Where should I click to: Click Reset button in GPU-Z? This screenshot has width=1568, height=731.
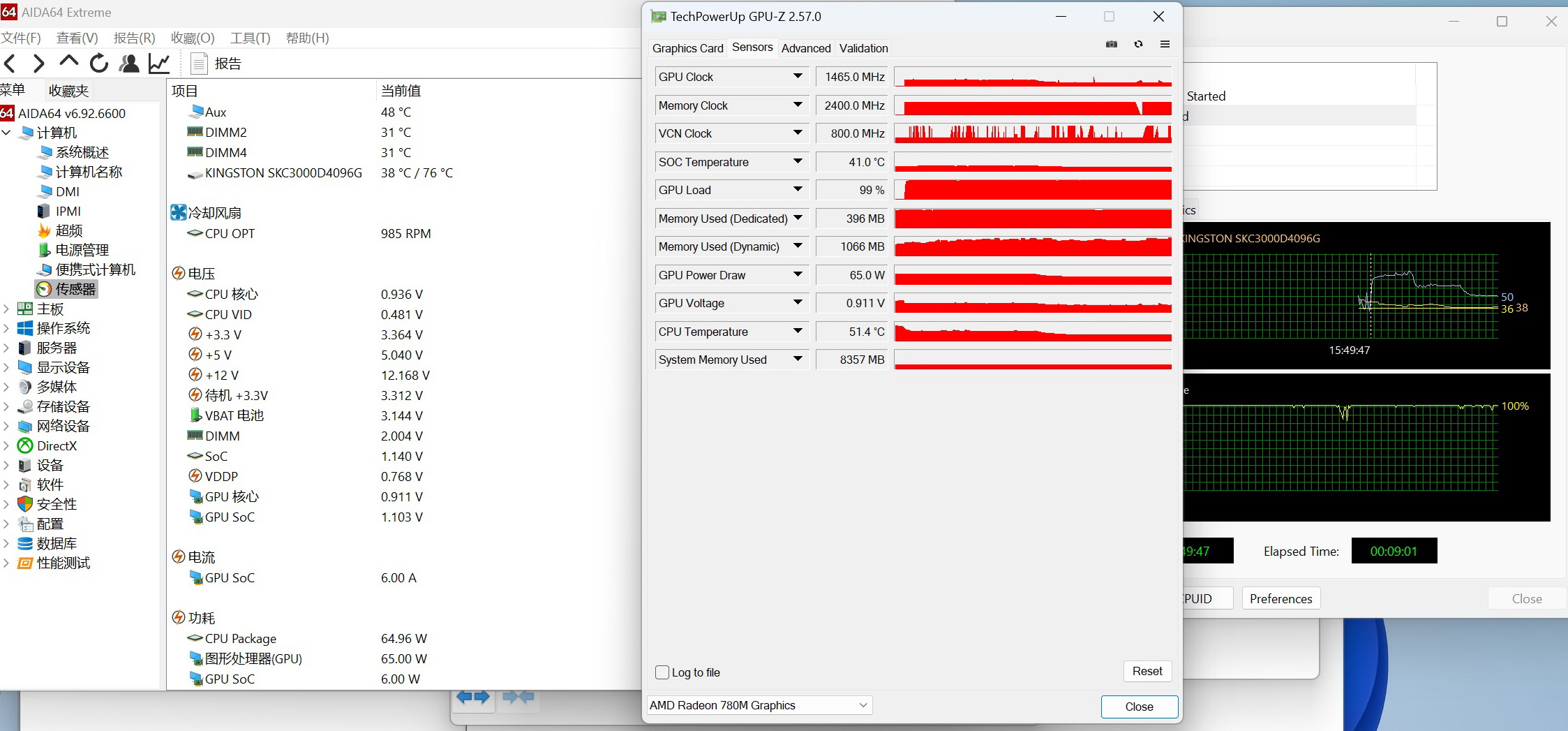coord(1147,671)
